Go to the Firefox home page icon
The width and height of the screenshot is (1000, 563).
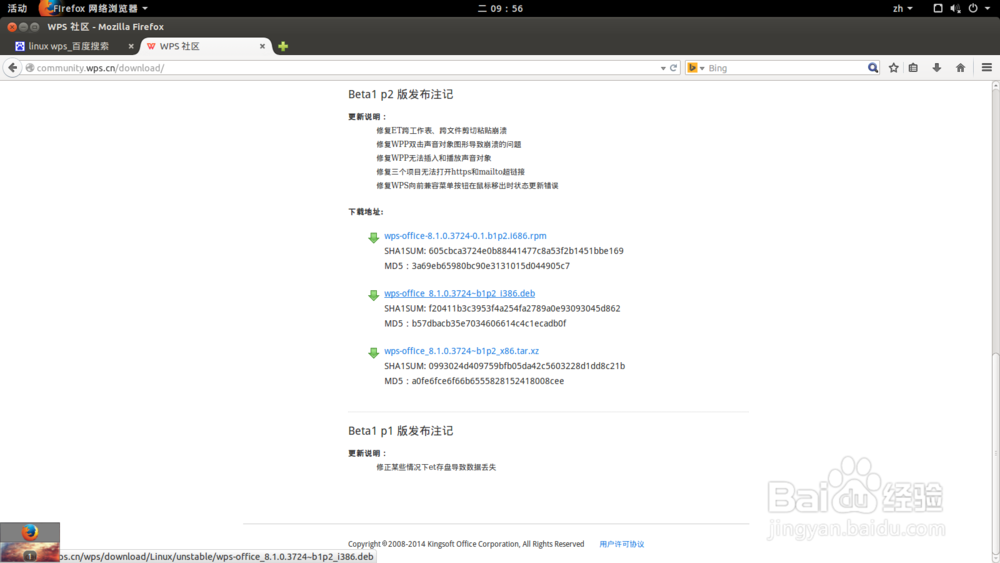click(x=960, y=68)
